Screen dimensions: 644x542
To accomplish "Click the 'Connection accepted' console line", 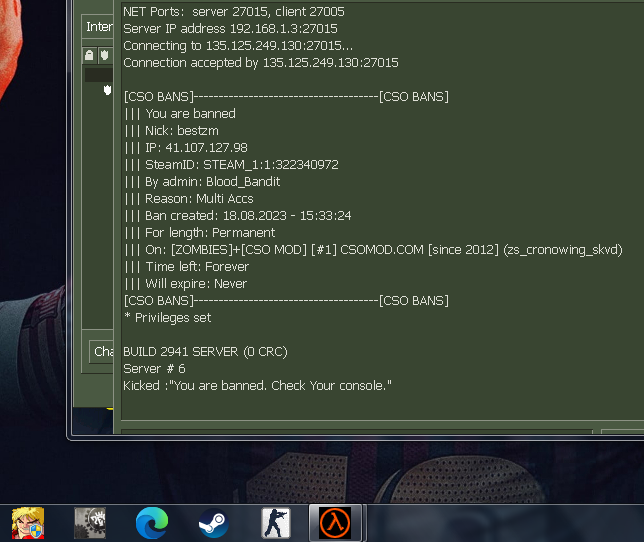I will click(x=261, y=62).
